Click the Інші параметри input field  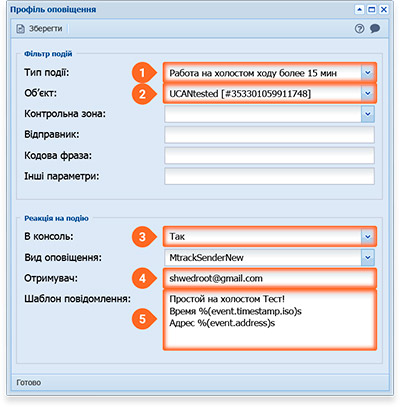(x=269, y=176)
